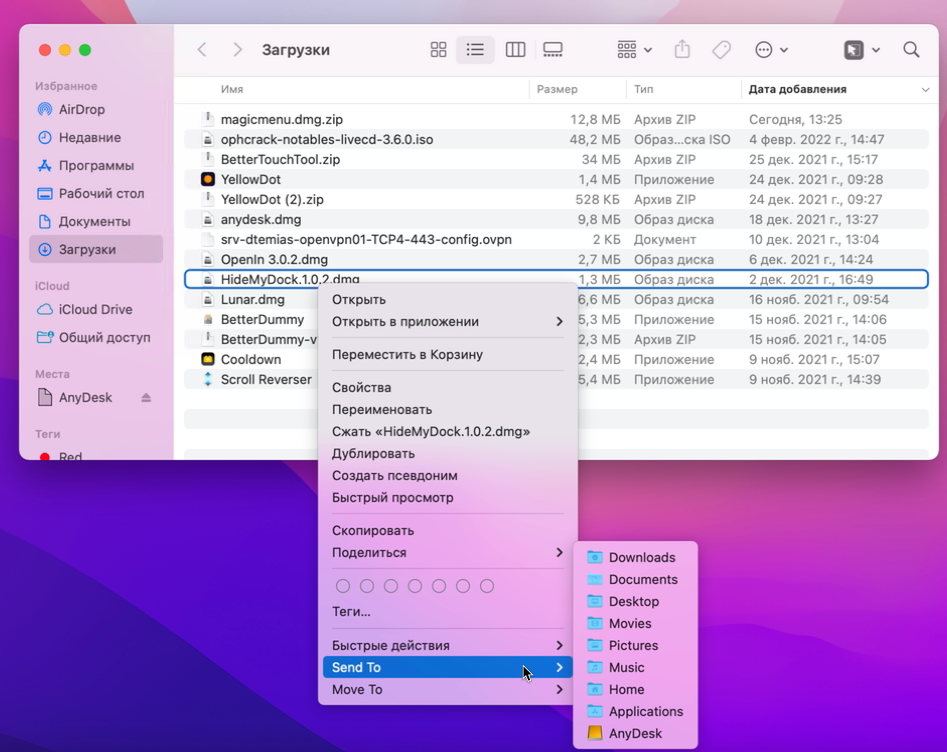This screenshot has height=752, width=947.
Task: Select srv-dtemias-openvpn01-TCP4-443-config.ovpn file
Action: tap(556, 239)
